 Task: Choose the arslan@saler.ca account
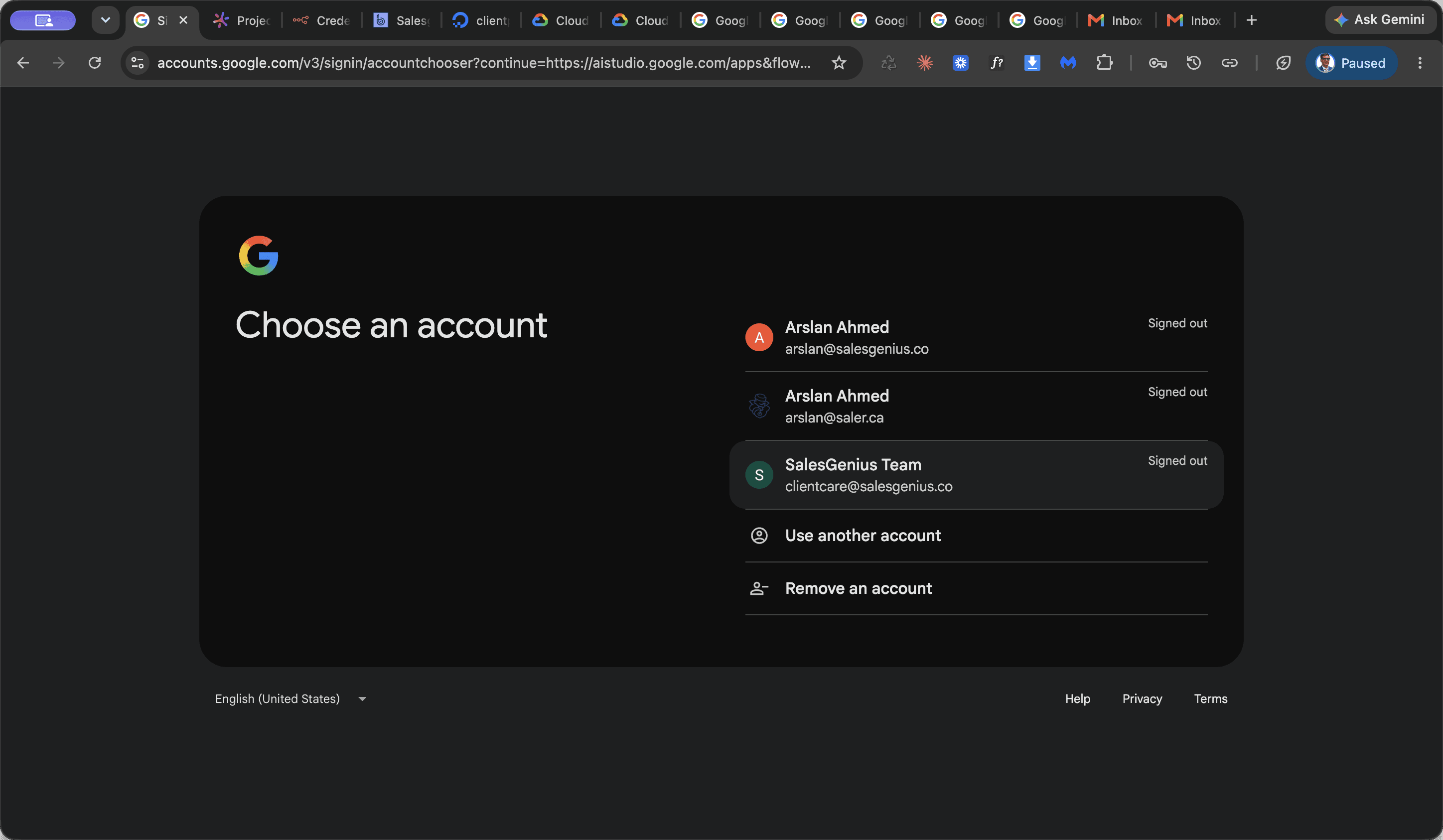coord(976,406)
